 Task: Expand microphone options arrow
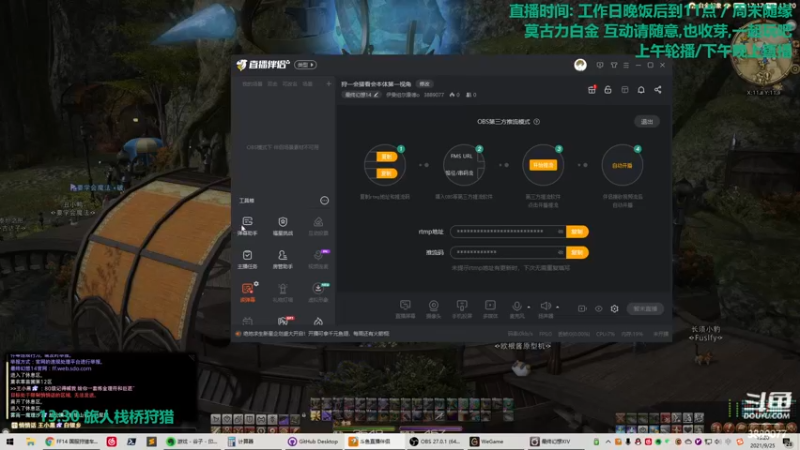pos(529,307)
